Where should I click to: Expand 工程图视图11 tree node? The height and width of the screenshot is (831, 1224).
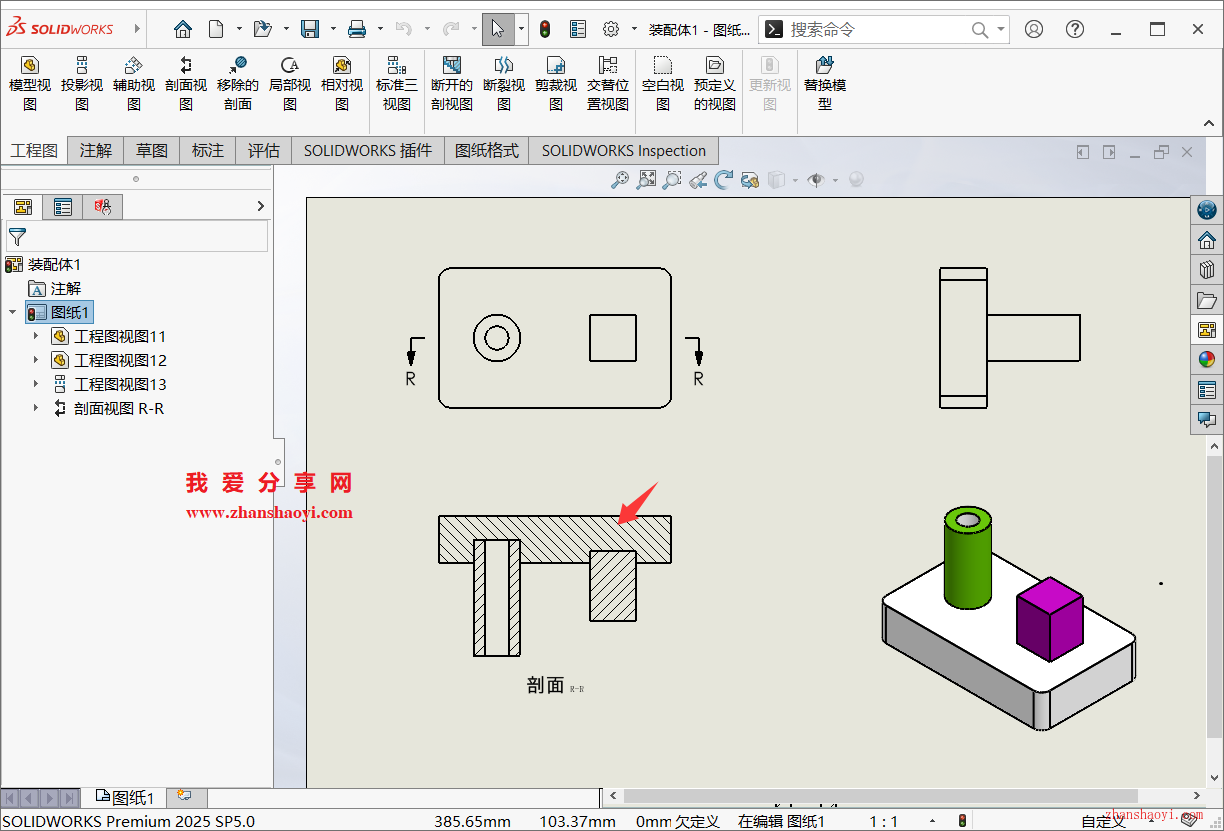point(36,336)
